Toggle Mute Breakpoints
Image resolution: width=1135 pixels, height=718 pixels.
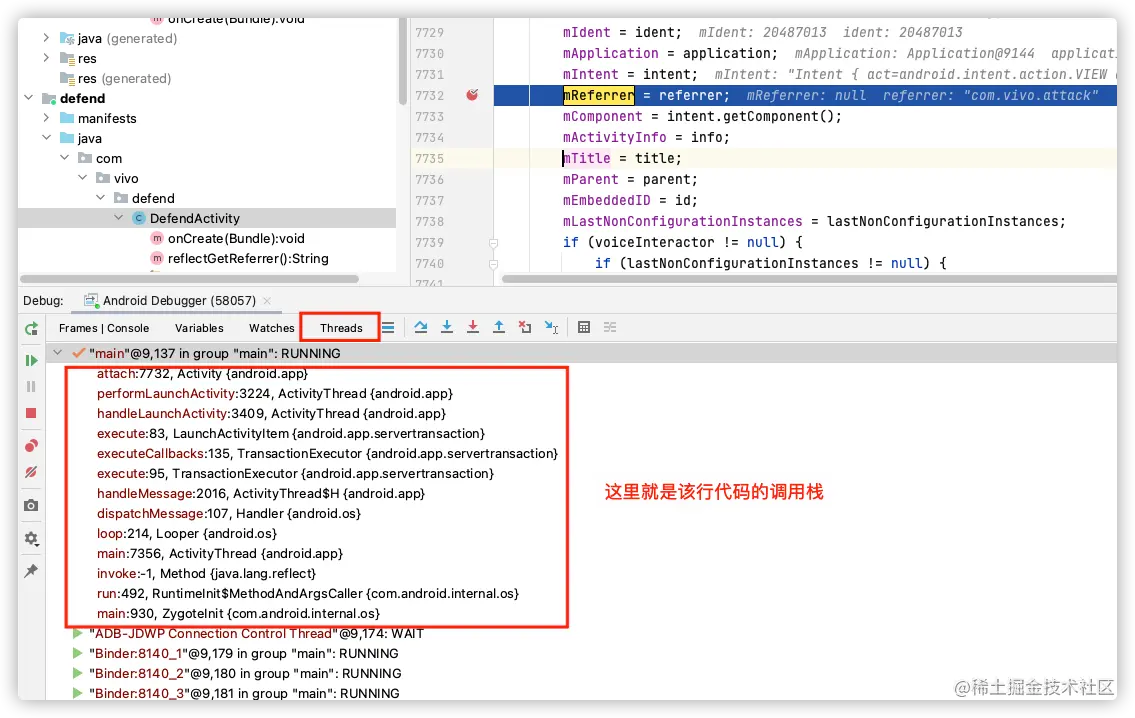(31, 472)
